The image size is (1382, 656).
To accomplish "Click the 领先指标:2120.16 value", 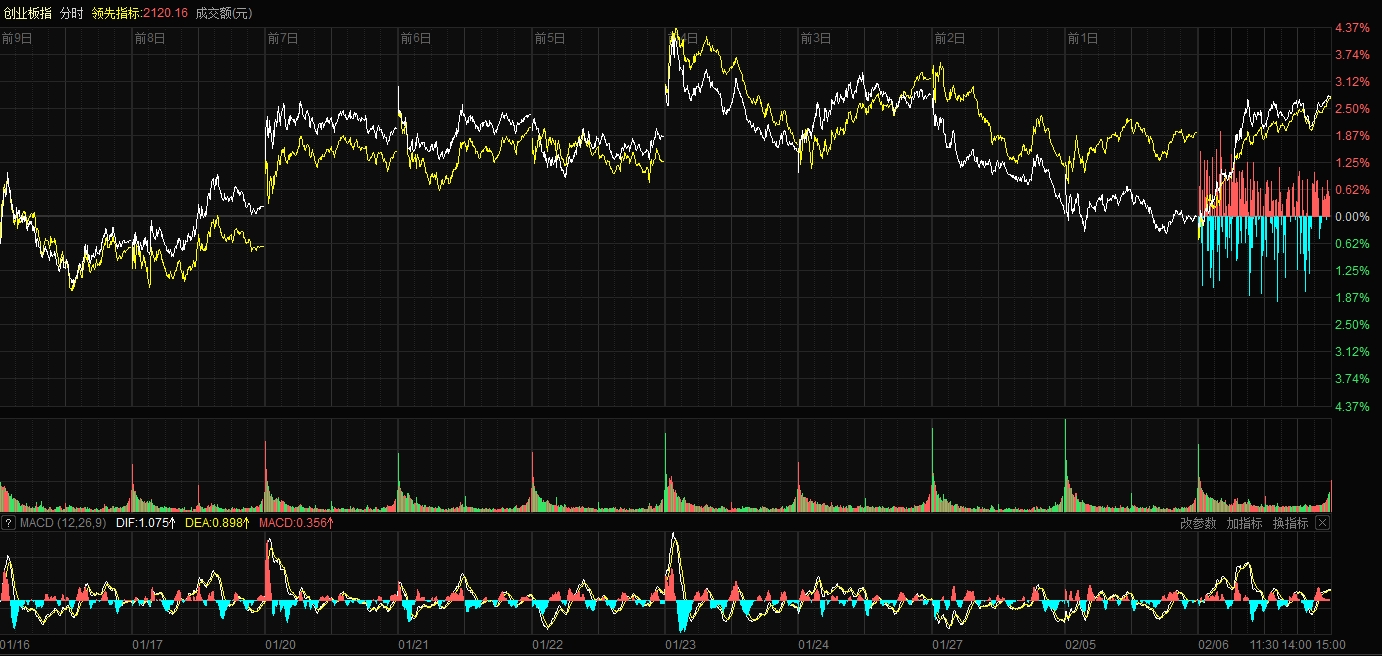I will click(x=139, y=13).
